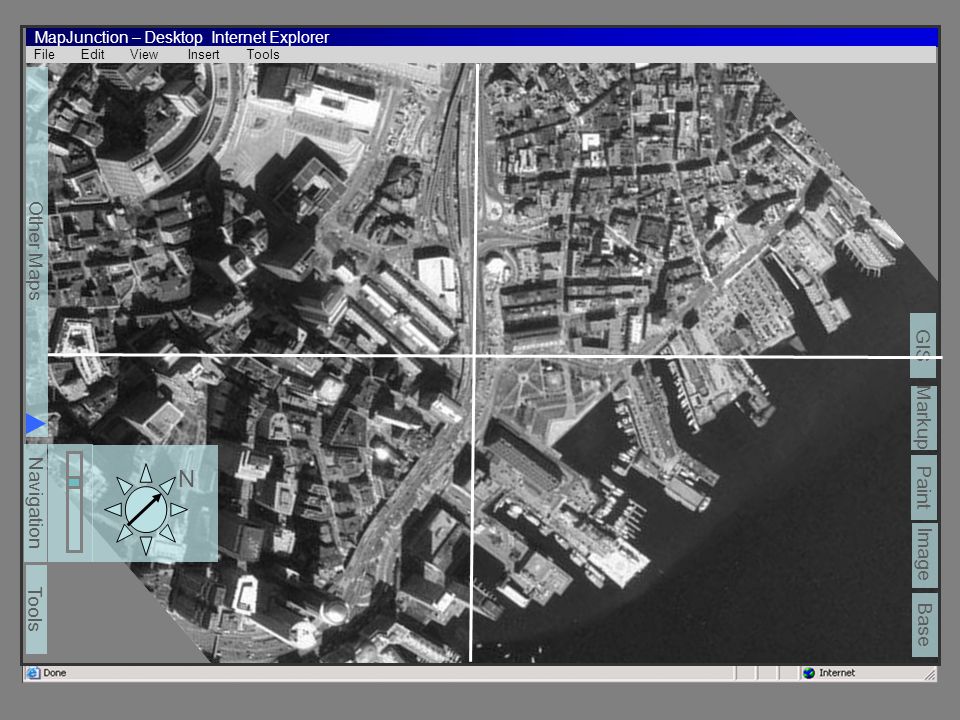This screenshot has height=720, width=960.
Task: Open the Other Maps side tab
Action: click(x=36, y=251)
